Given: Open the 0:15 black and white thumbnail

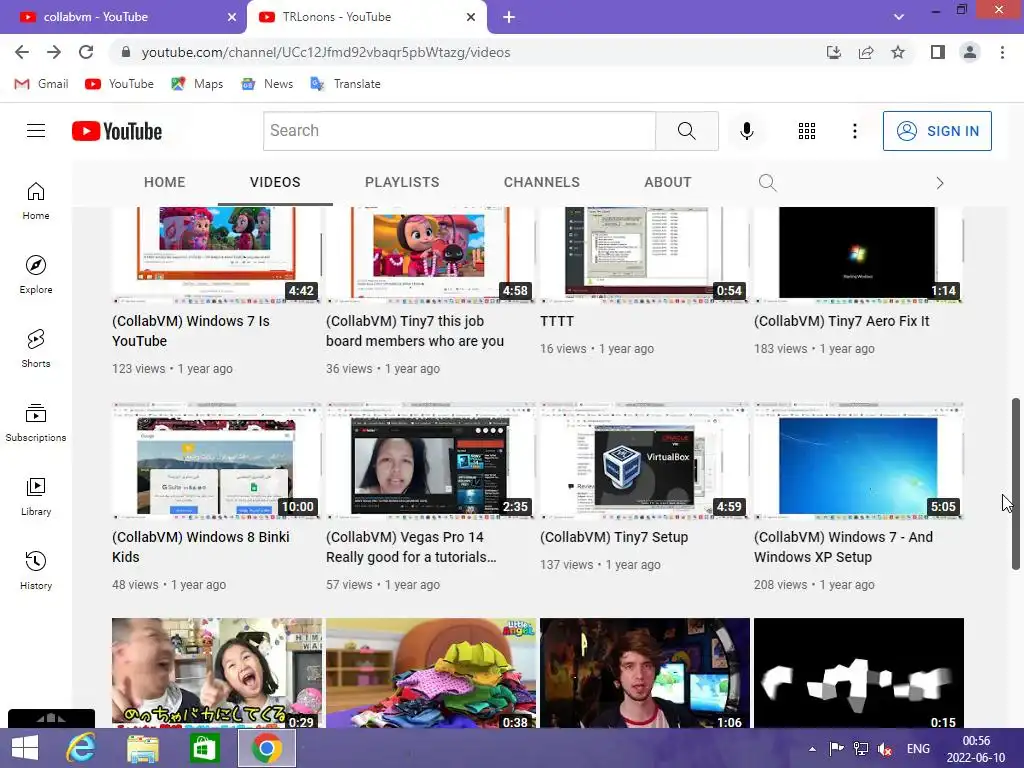Looking at the screenshot, I should (859, 673).
